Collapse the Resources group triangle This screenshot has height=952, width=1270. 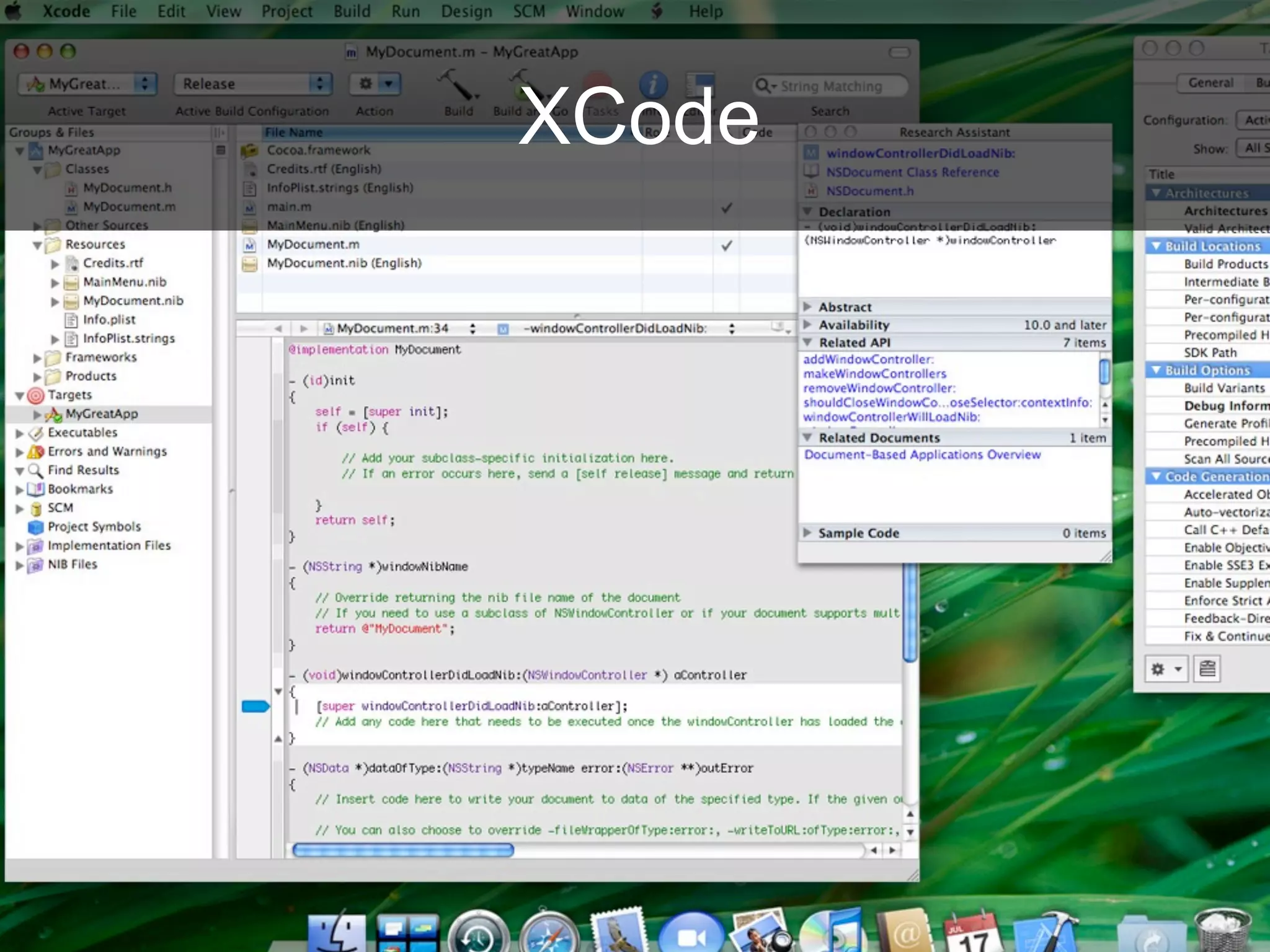(37, 245)
